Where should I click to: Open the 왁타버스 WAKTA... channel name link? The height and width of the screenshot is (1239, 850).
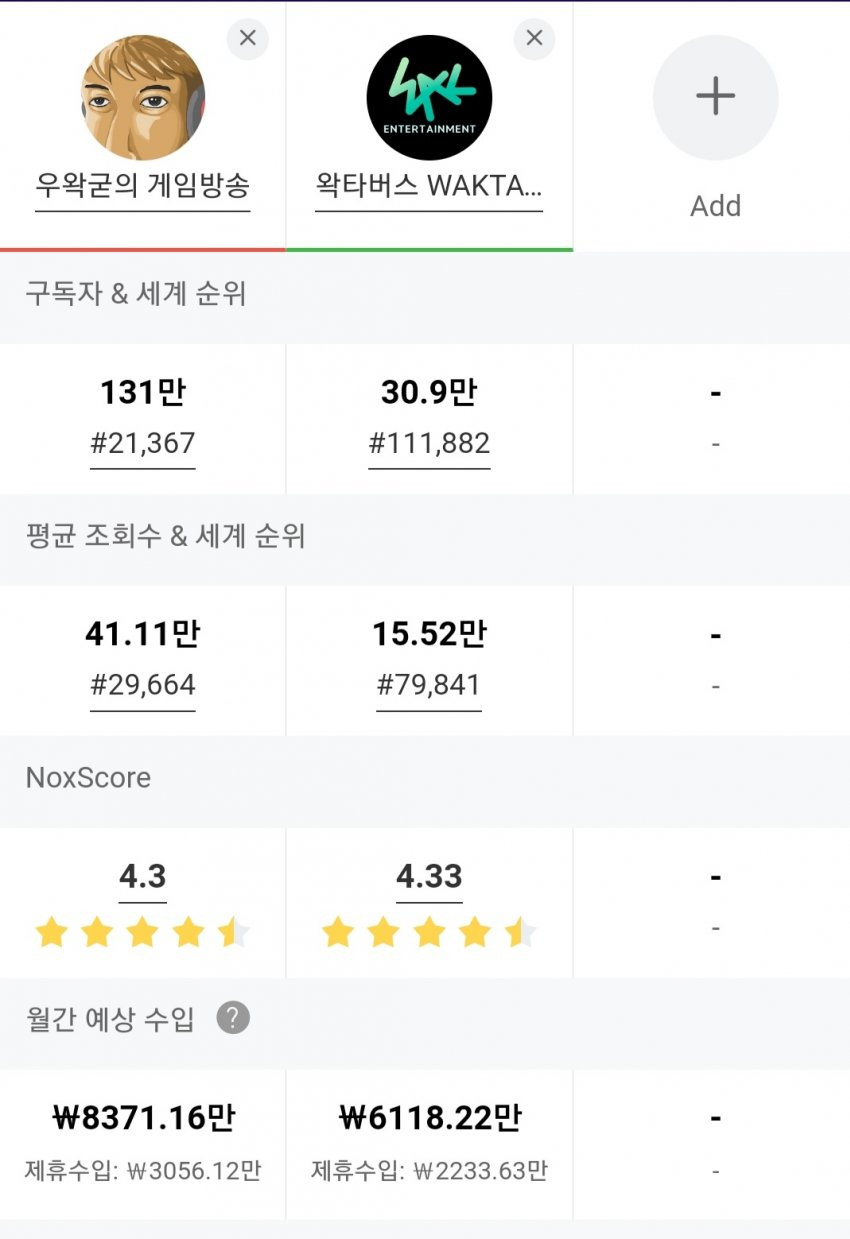coord(429,187)
